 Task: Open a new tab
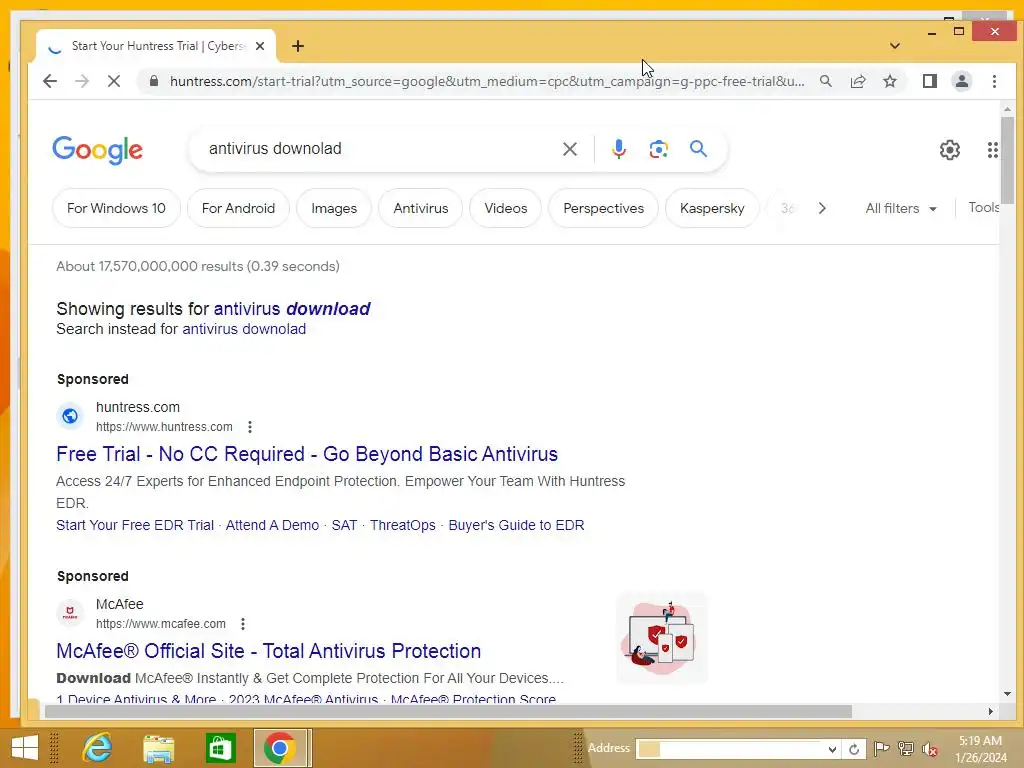tap(298, 46)
